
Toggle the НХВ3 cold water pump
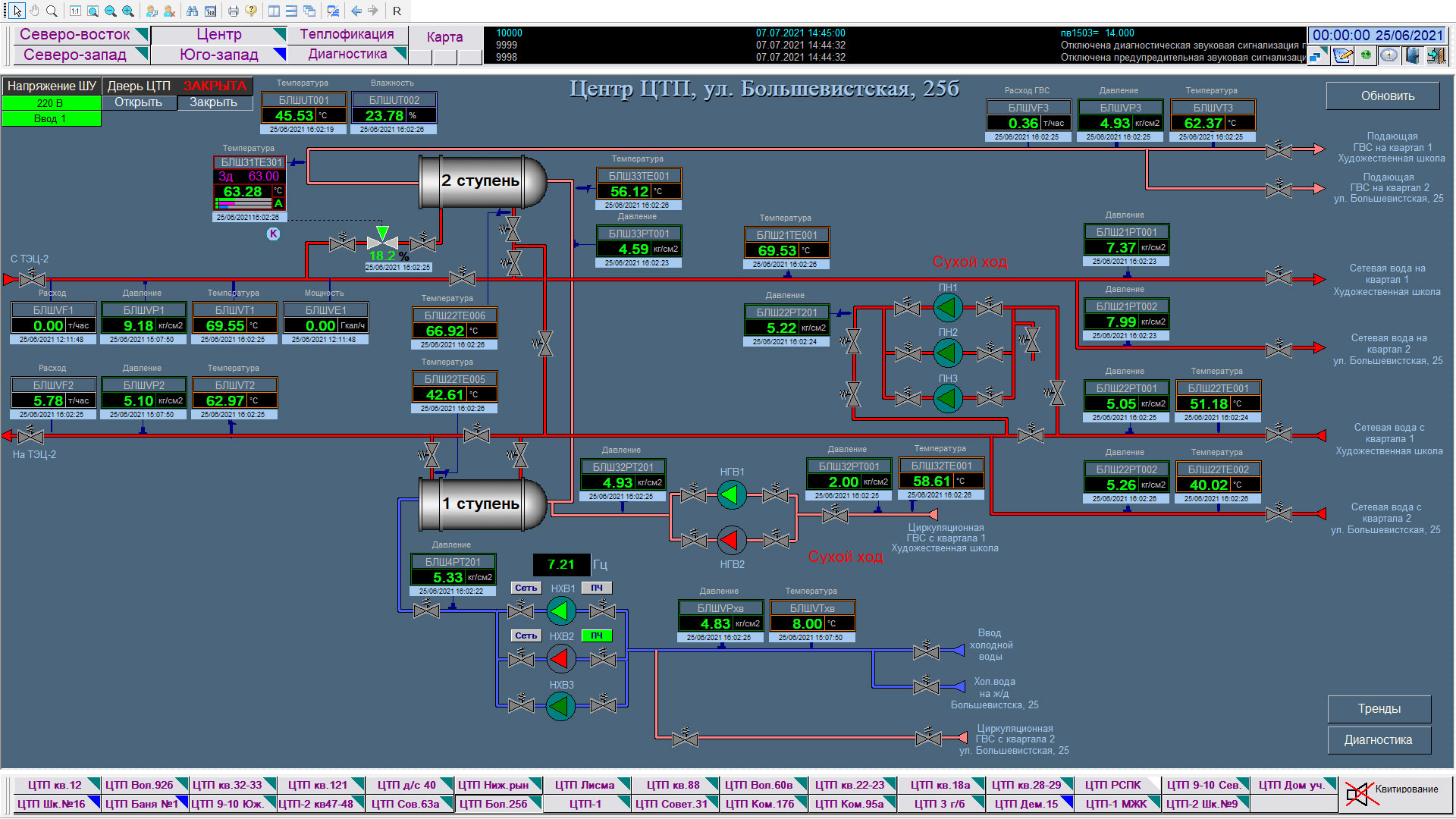tap(560, 706)
